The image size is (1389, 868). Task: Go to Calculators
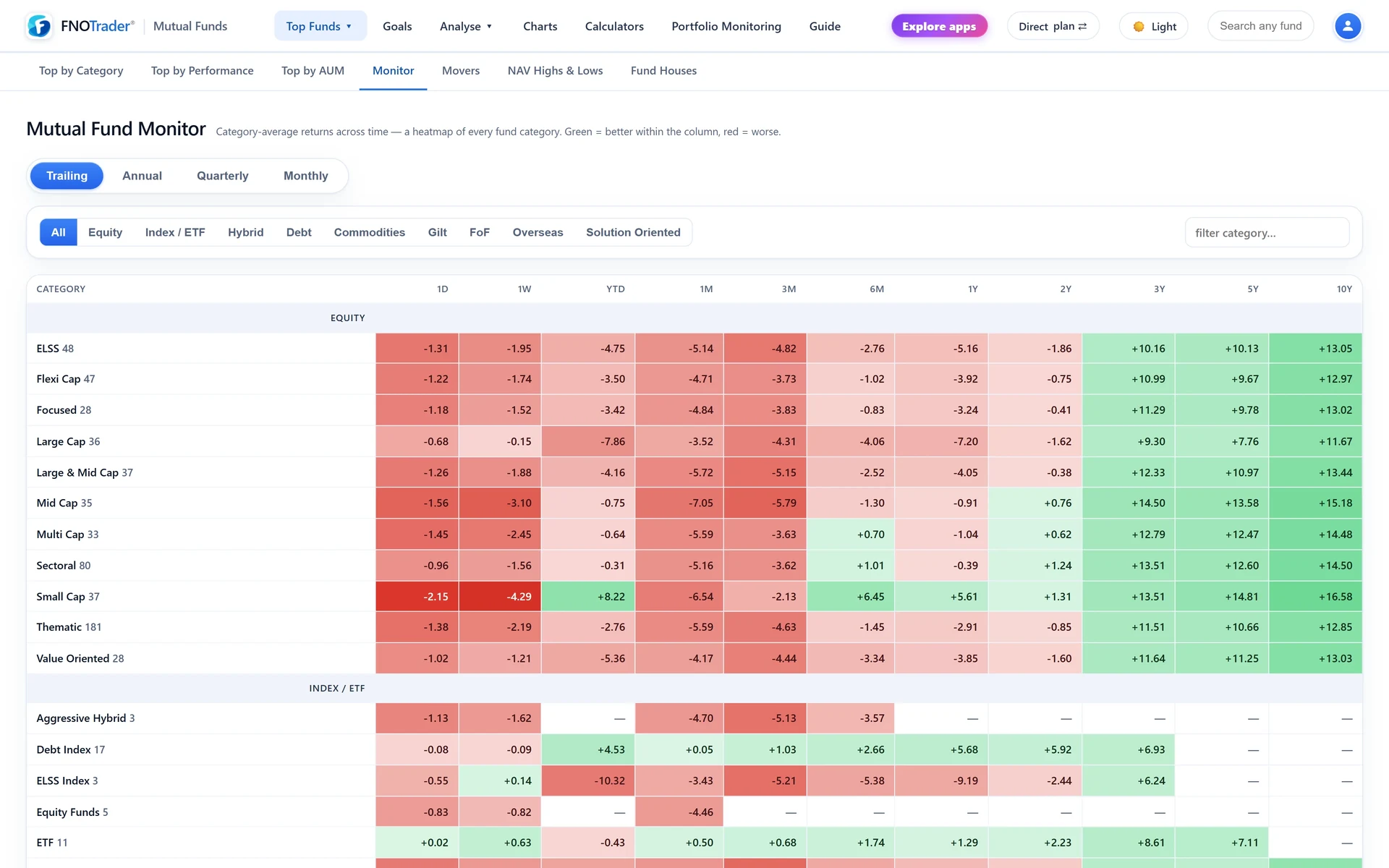(x=614, y=26)
